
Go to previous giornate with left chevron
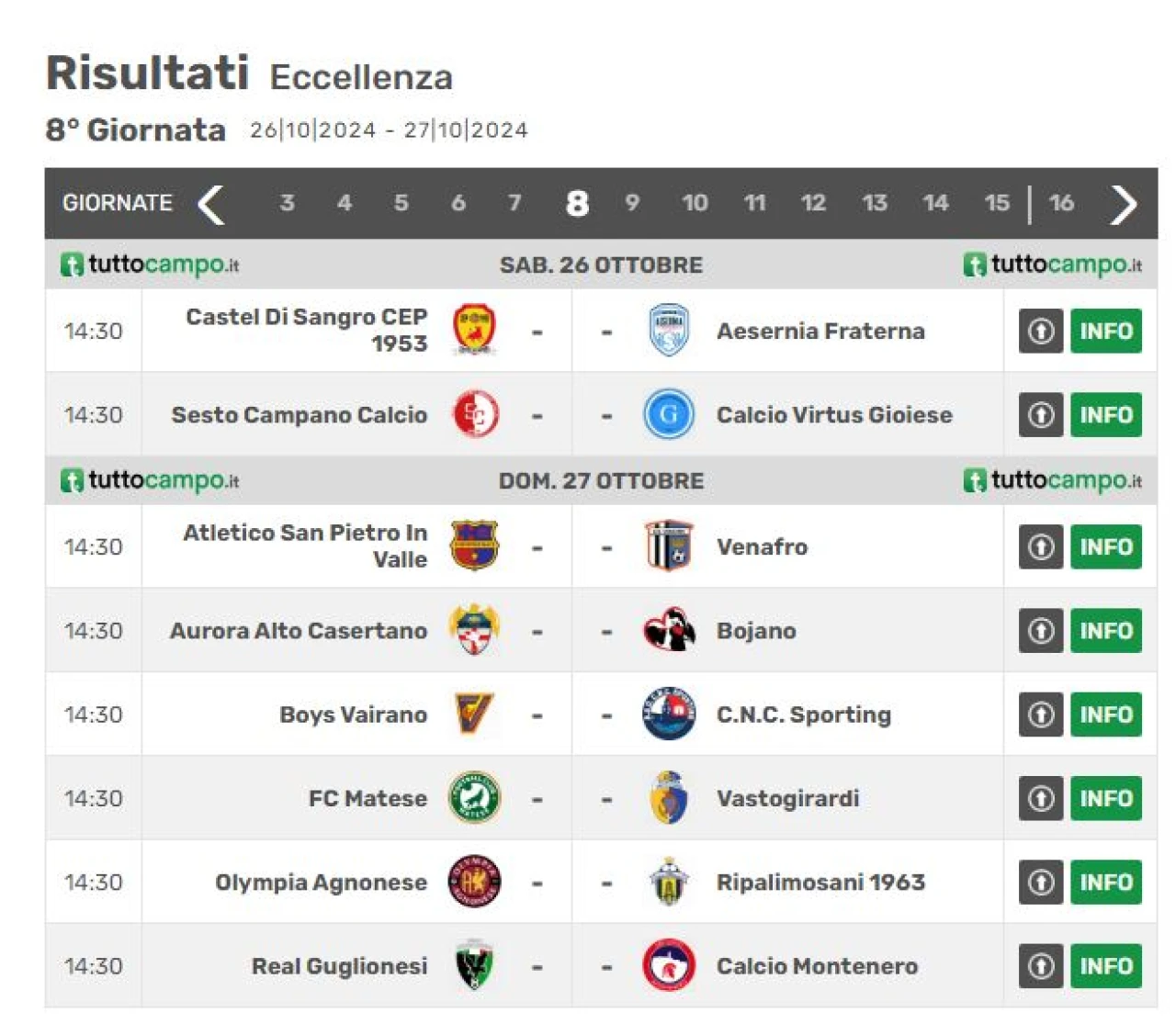coord(211,204)
